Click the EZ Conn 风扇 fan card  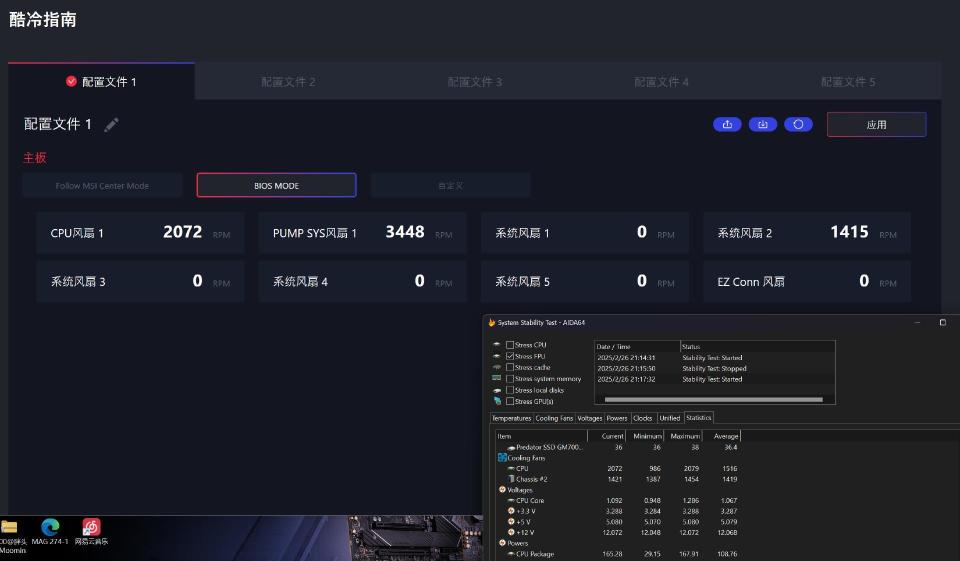807,281
